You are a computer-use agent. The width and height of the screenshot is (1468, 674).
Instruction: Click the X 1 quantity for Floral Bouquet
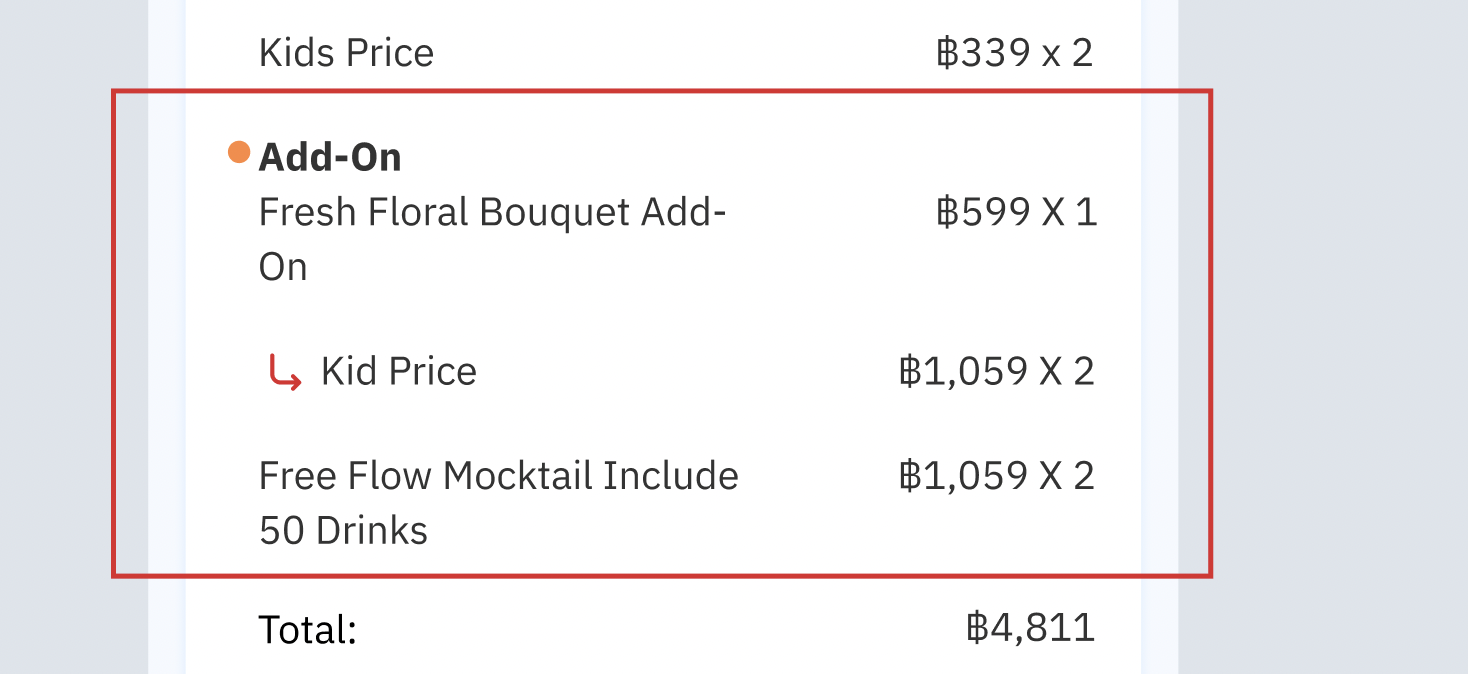(1069, 212)
